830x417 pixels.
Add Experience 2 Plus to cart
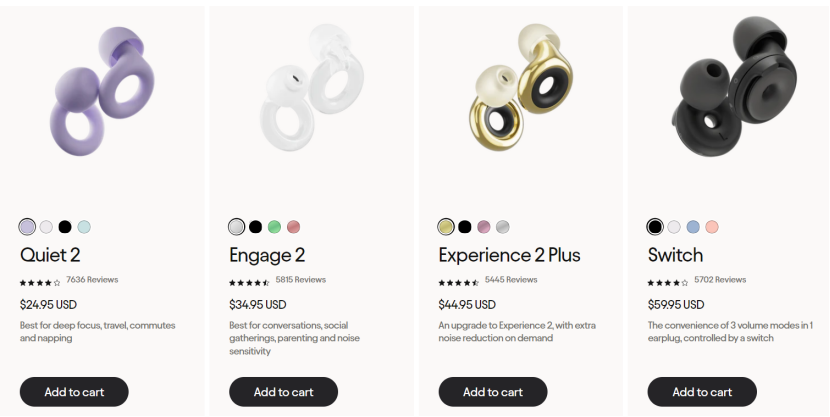tap(492, 392)
